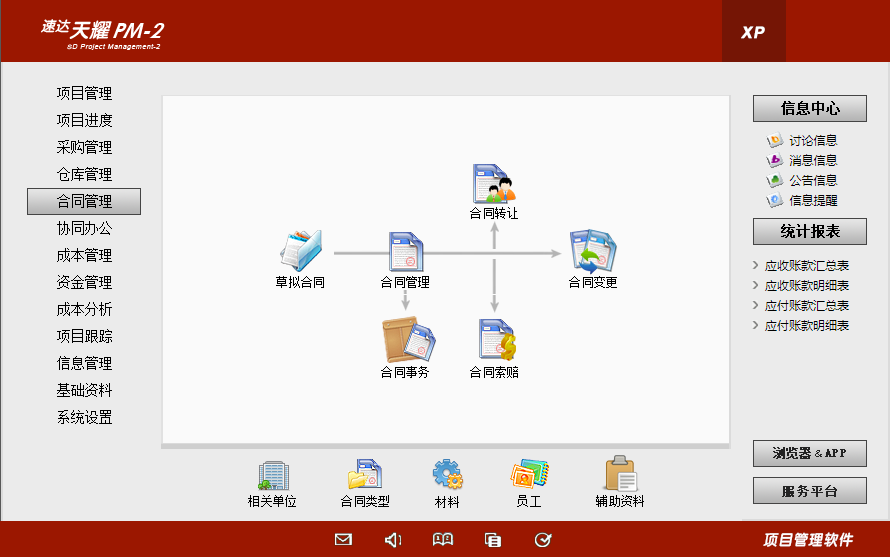Open the 合同索赔 contract claims icon
Image resolution: width=890 pixels, height=557 pixels.
pyautogui.click(x=494, y=340)
